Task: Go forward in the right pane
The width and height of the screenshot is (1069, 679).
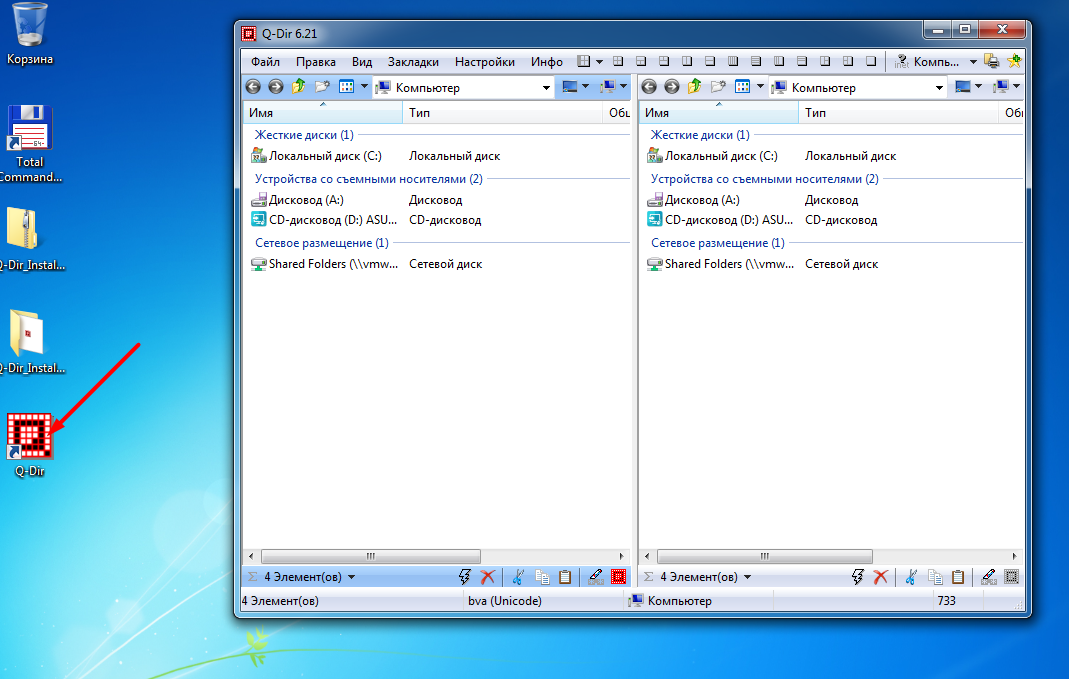Action: point(672,87)
